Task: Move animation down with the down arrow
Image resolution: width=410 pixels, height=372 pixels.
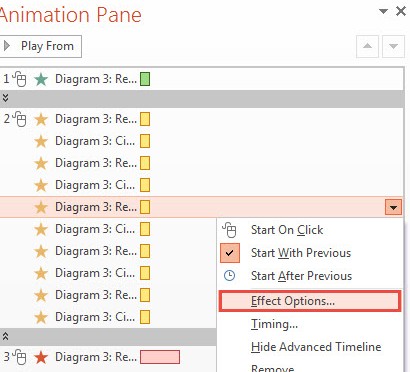Action: pos(394,46)
